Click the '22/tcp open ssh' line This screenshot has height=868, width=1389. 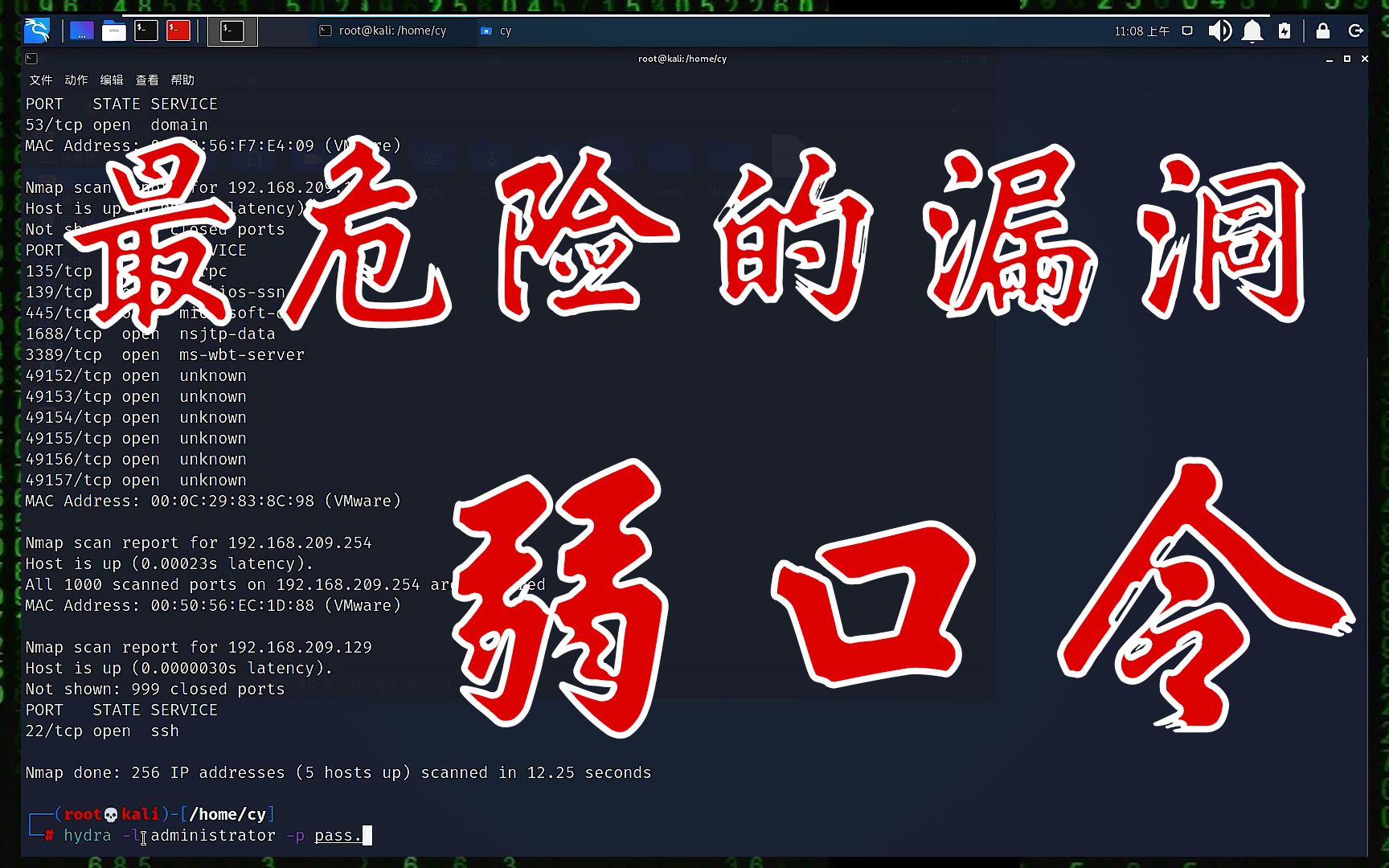pyautogui.click(x=102, y=731)
